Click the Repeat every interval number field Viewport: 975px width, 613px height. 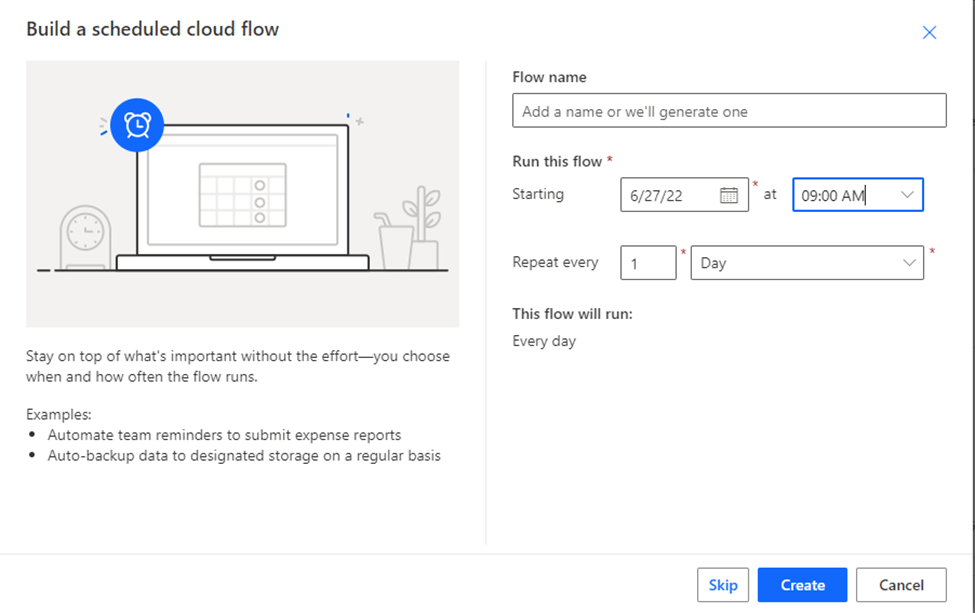[648, 263]
